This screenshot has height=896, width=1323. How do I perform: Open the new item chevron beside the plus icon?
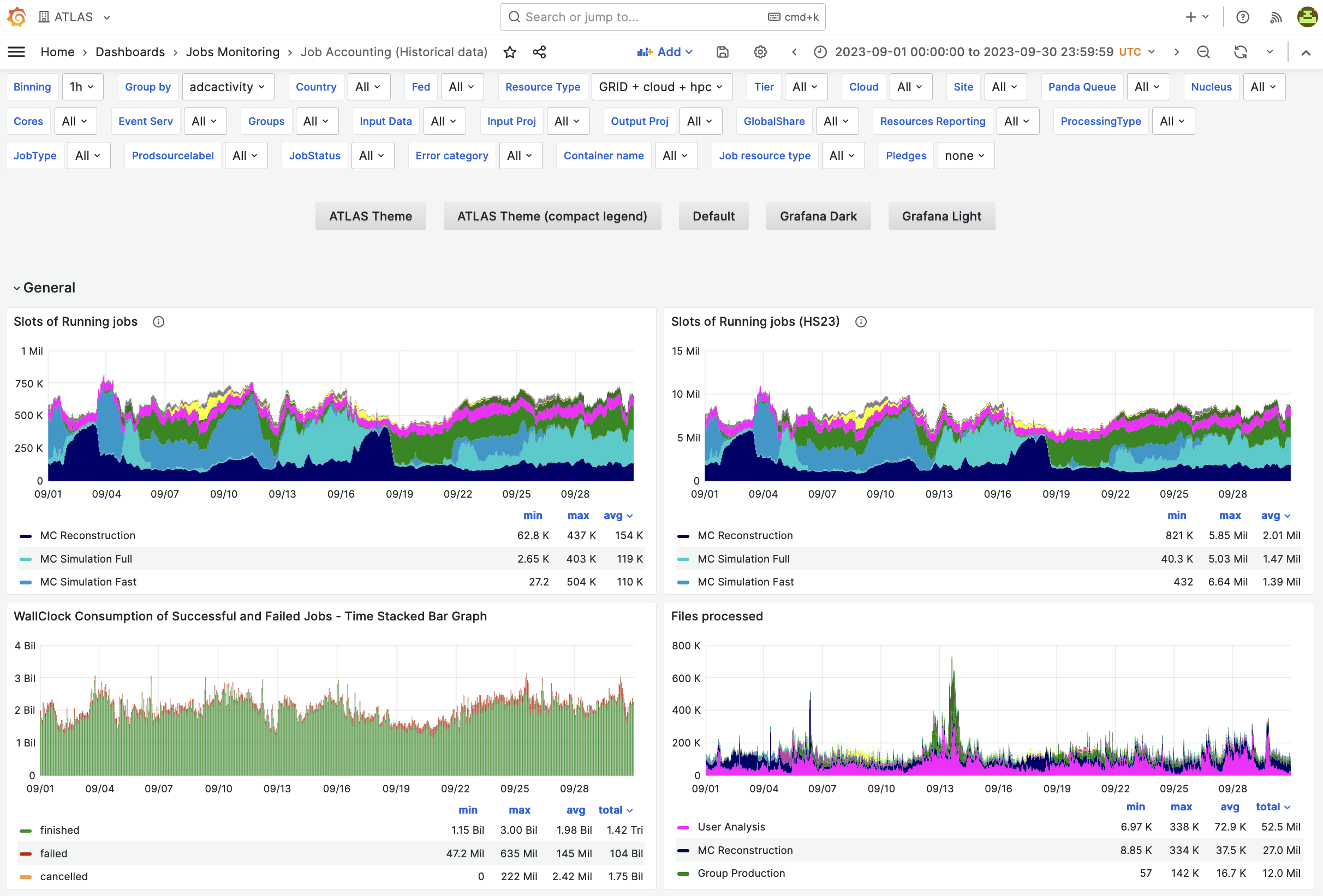pos(1205,17)
